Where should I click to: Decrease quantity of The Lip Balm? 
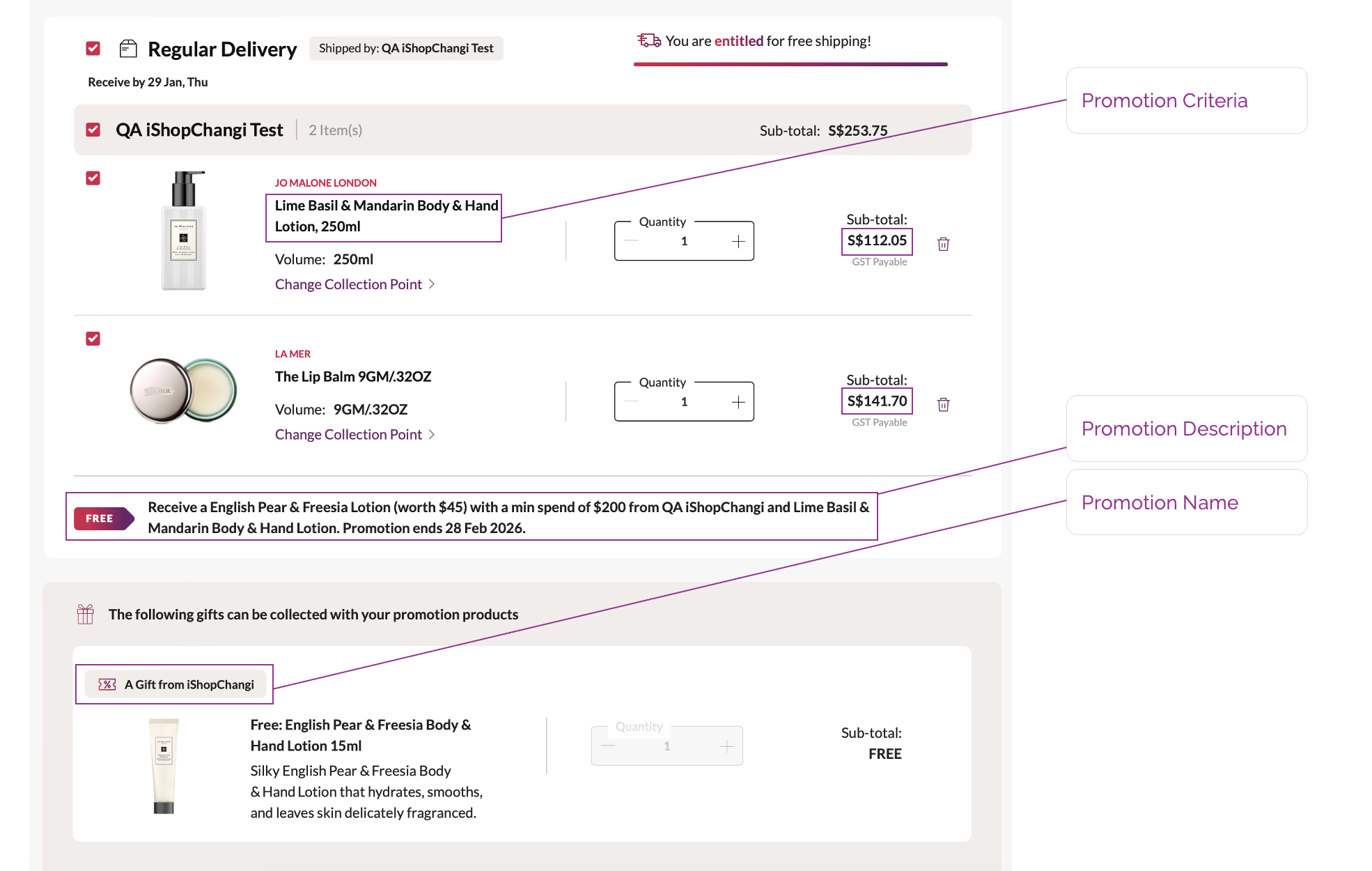631,402
